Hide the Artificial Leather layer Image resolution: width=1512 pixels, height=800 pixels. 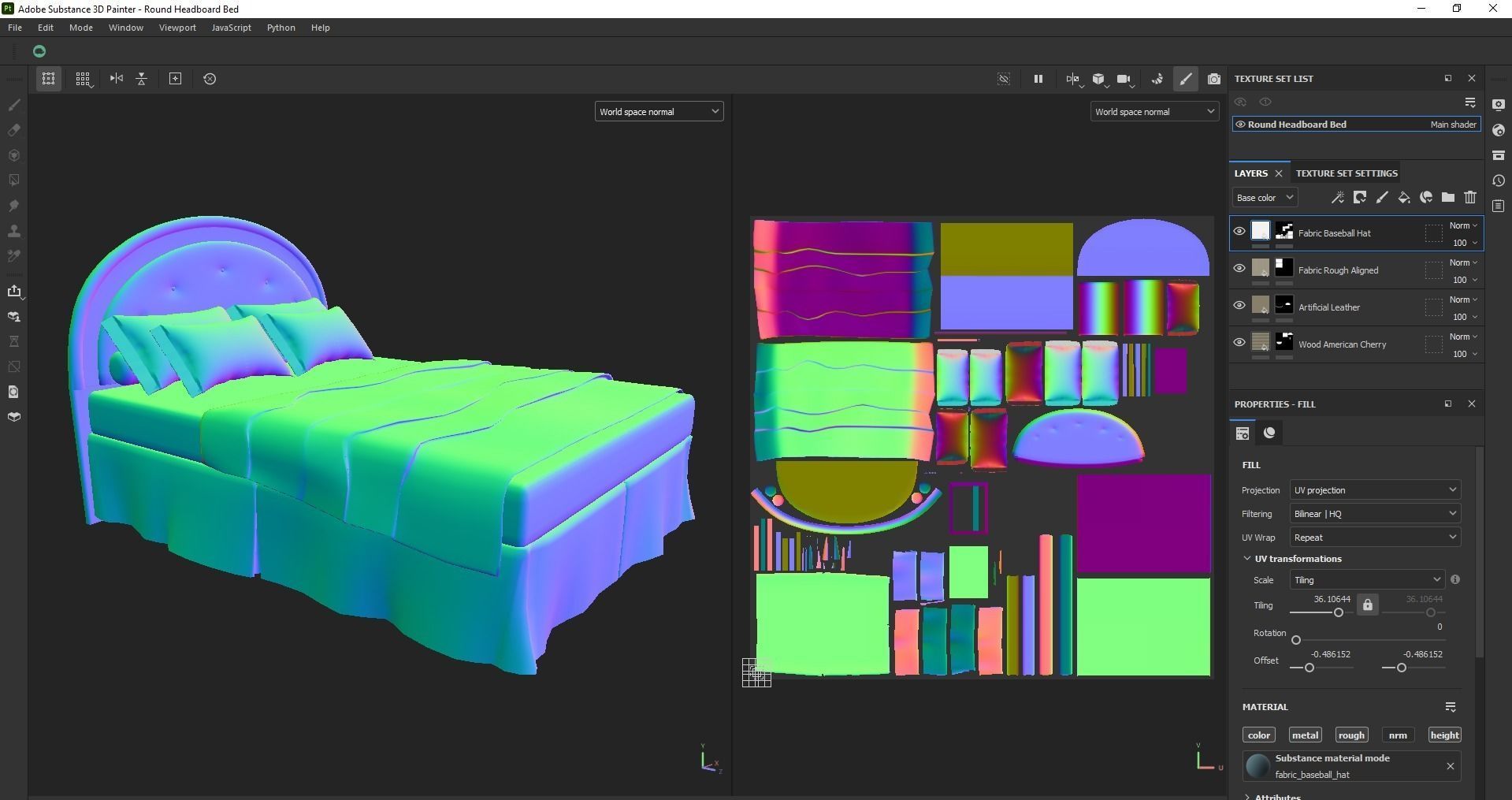[x=1239, y=306]
